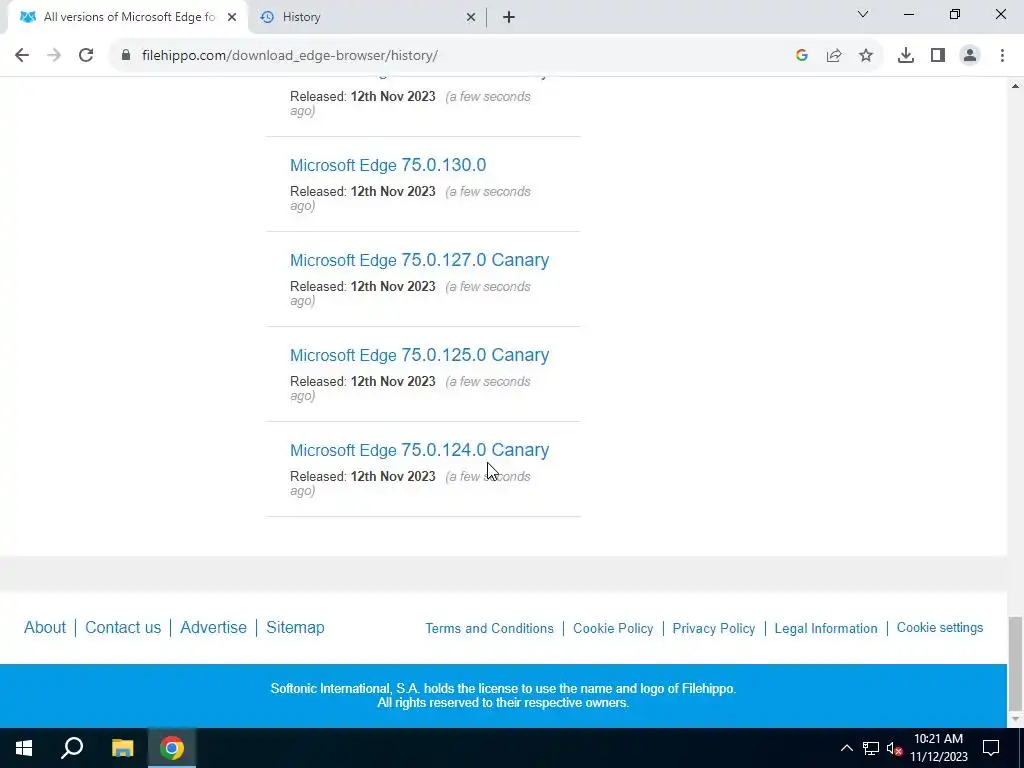Open Terms and Conditions link
Screen dimensions: 1024x768
(489, 628)
